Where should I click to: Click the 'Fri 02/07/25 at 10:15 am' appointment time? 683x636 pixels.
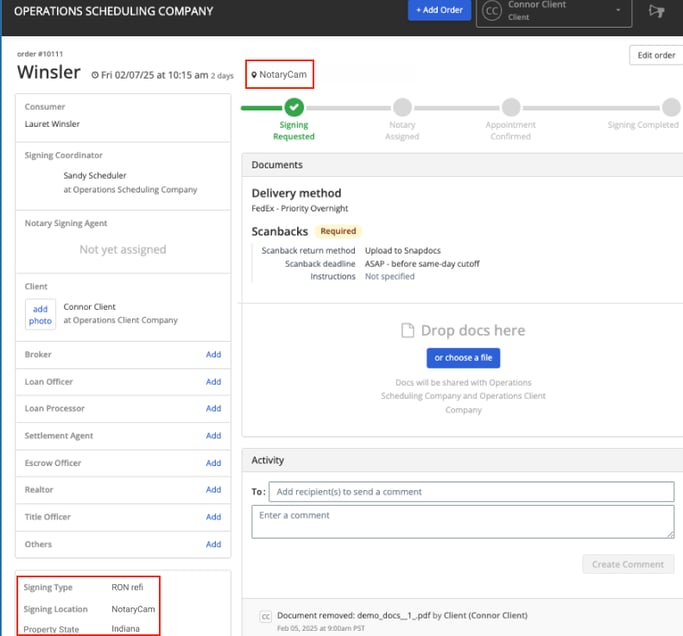(x=155, y=75)
